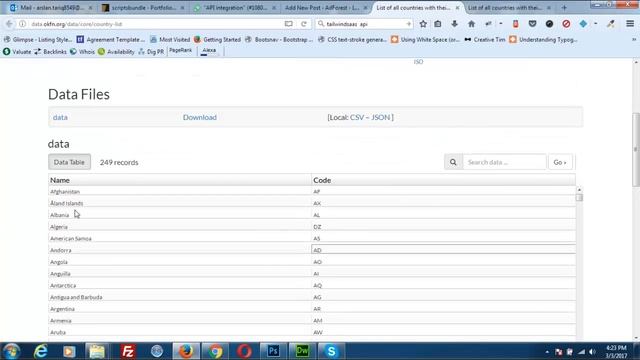640x360 pixels.
Task: Click the taskbar clock showing 6:23 PM
Action: [616, 352]
